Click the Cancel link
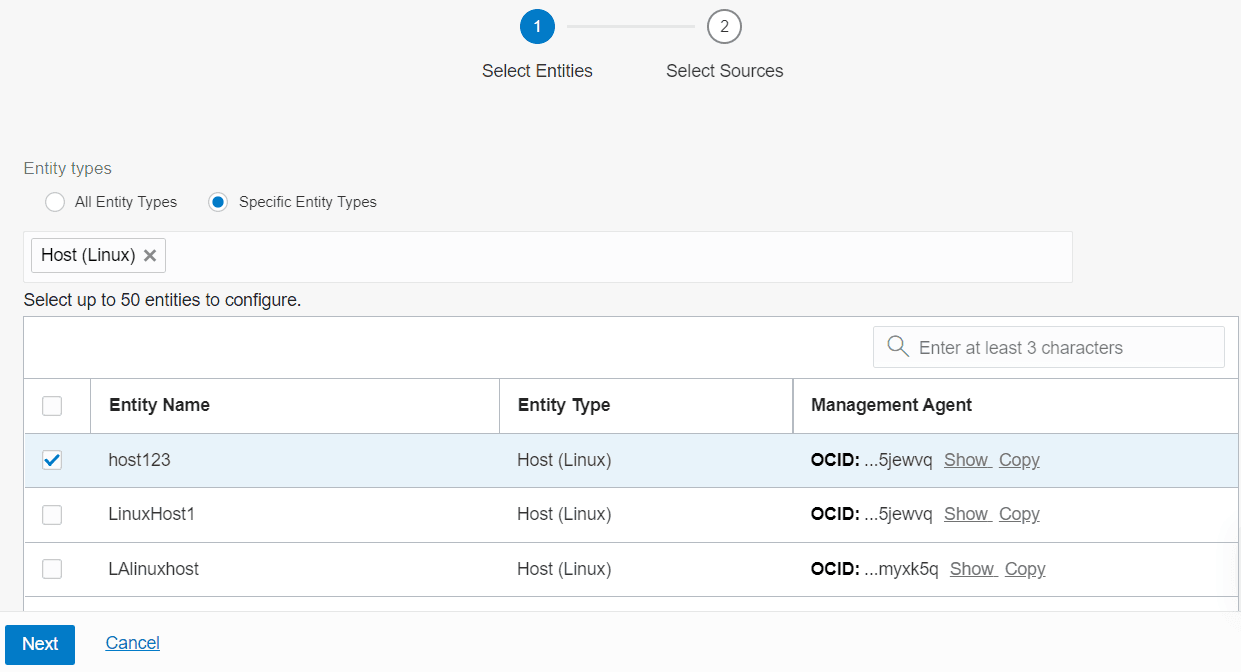This screenshot has height=672, width=1241. tap(133, 643)
